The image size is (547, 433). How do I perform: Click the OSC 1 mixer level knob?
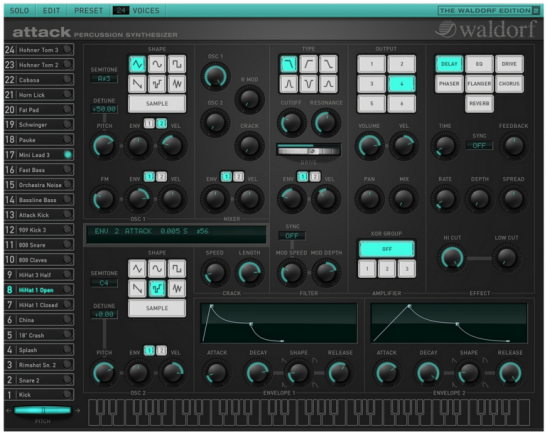pos(215,76)
